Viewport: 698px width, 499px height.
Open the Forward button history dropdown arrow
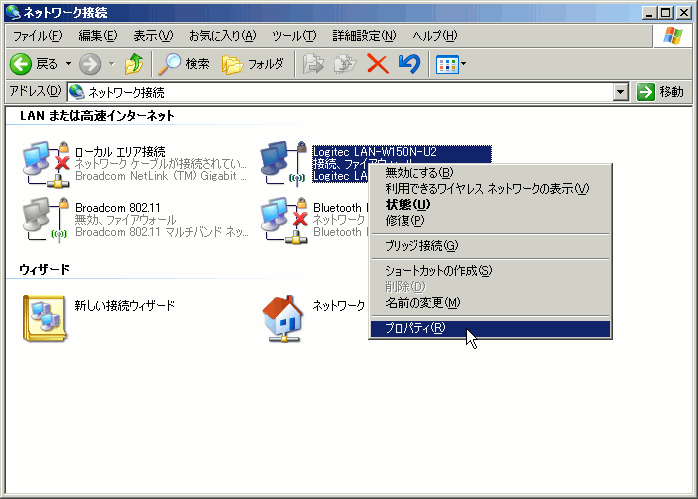click(x=111, y=64)
